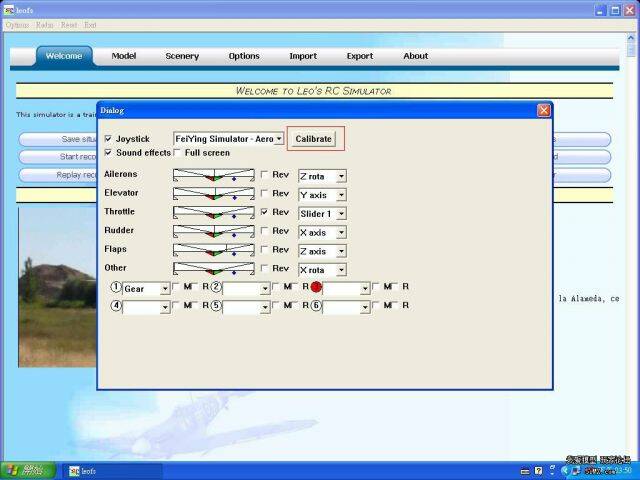This screenshot has height=480, width=640.
Task: Switch to the About tab
Action: (416, 56)
